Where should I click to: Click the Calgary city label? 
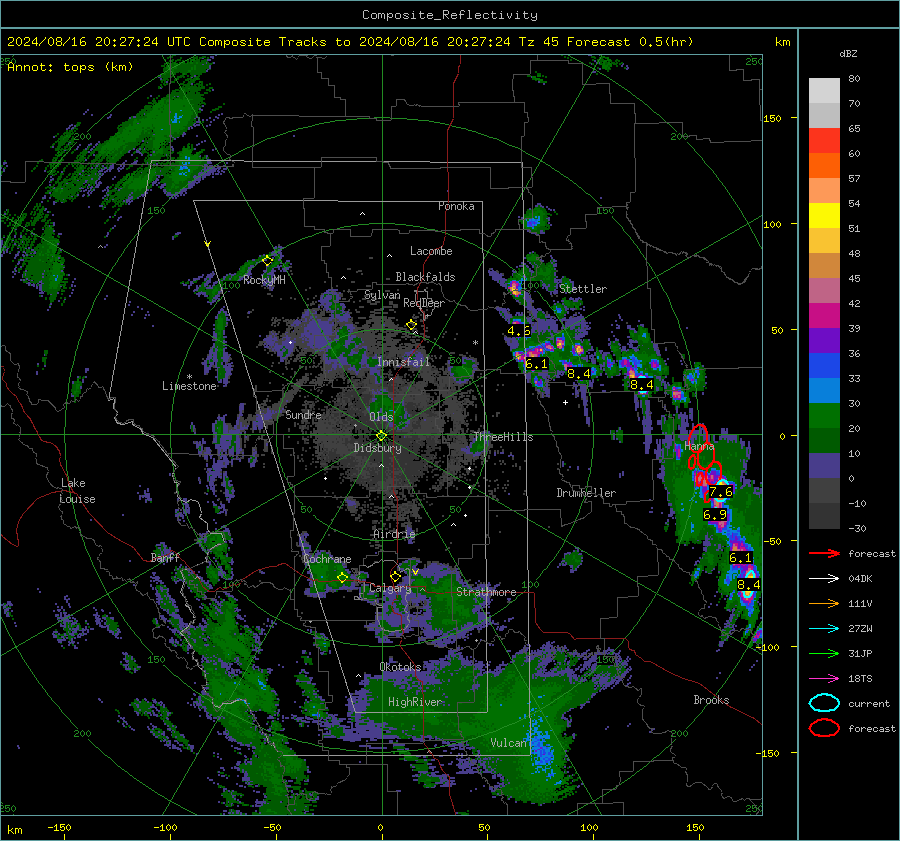click(390, 588)
